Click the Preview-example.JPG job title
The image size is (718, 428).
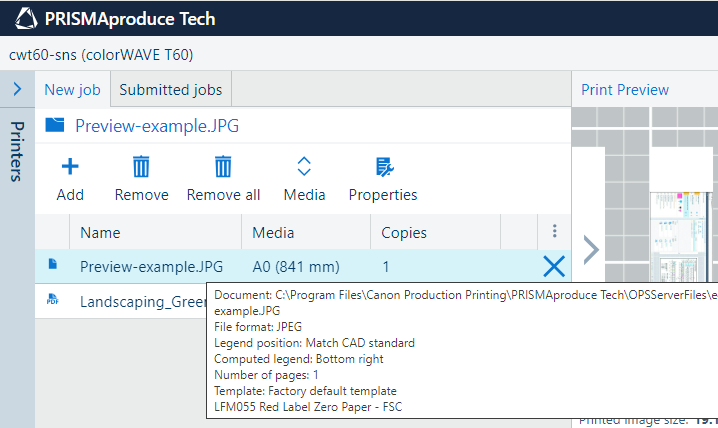pos(157,126)
